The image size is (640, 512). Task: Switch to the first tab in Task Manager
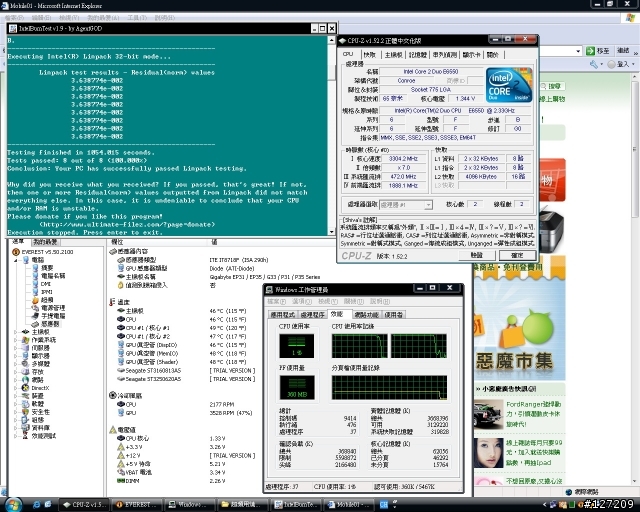coord(283,315)
